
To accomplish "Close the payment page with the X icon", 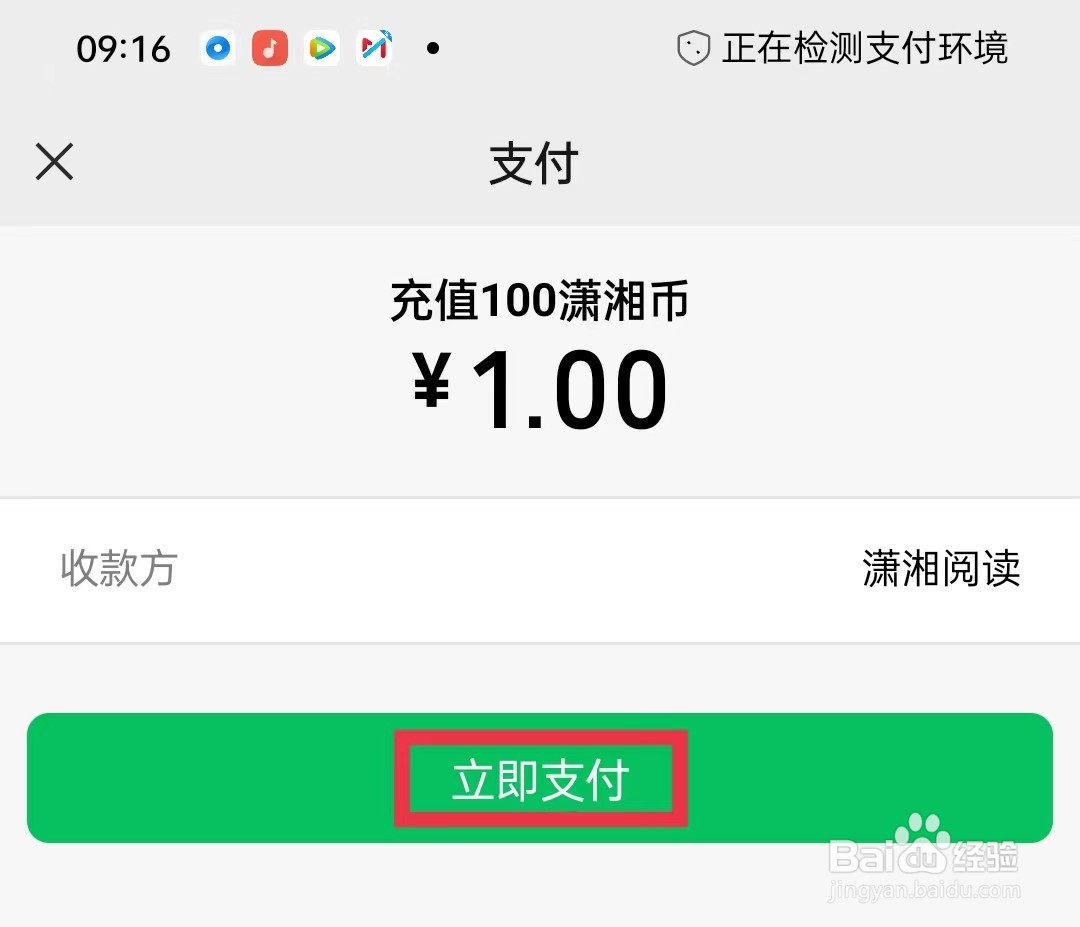I will point(54,162).
